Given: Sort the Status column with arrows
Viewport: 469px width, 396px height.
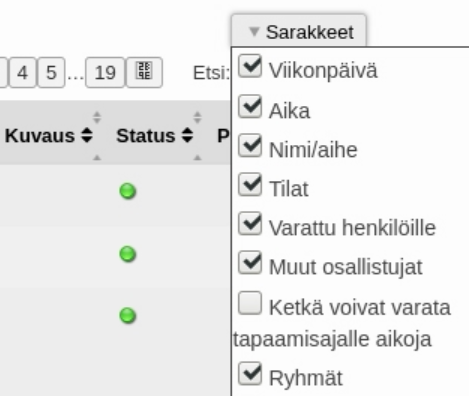Looking at the screenshot, I should point(187,135).
